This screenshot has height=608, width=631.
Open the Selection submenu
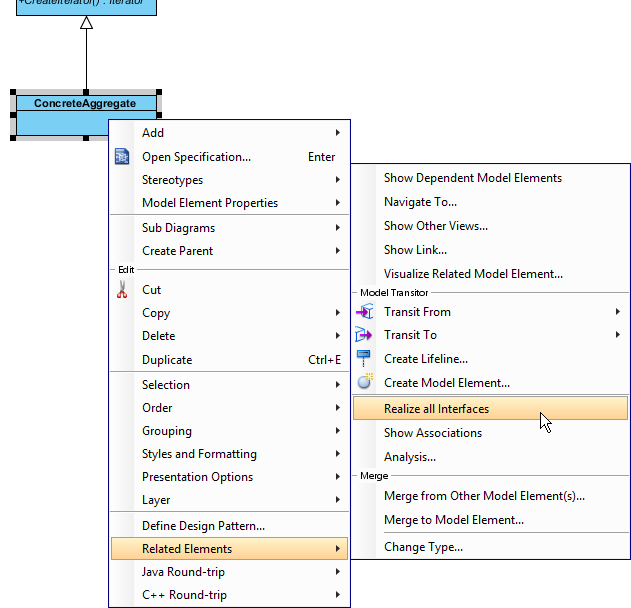229,385
